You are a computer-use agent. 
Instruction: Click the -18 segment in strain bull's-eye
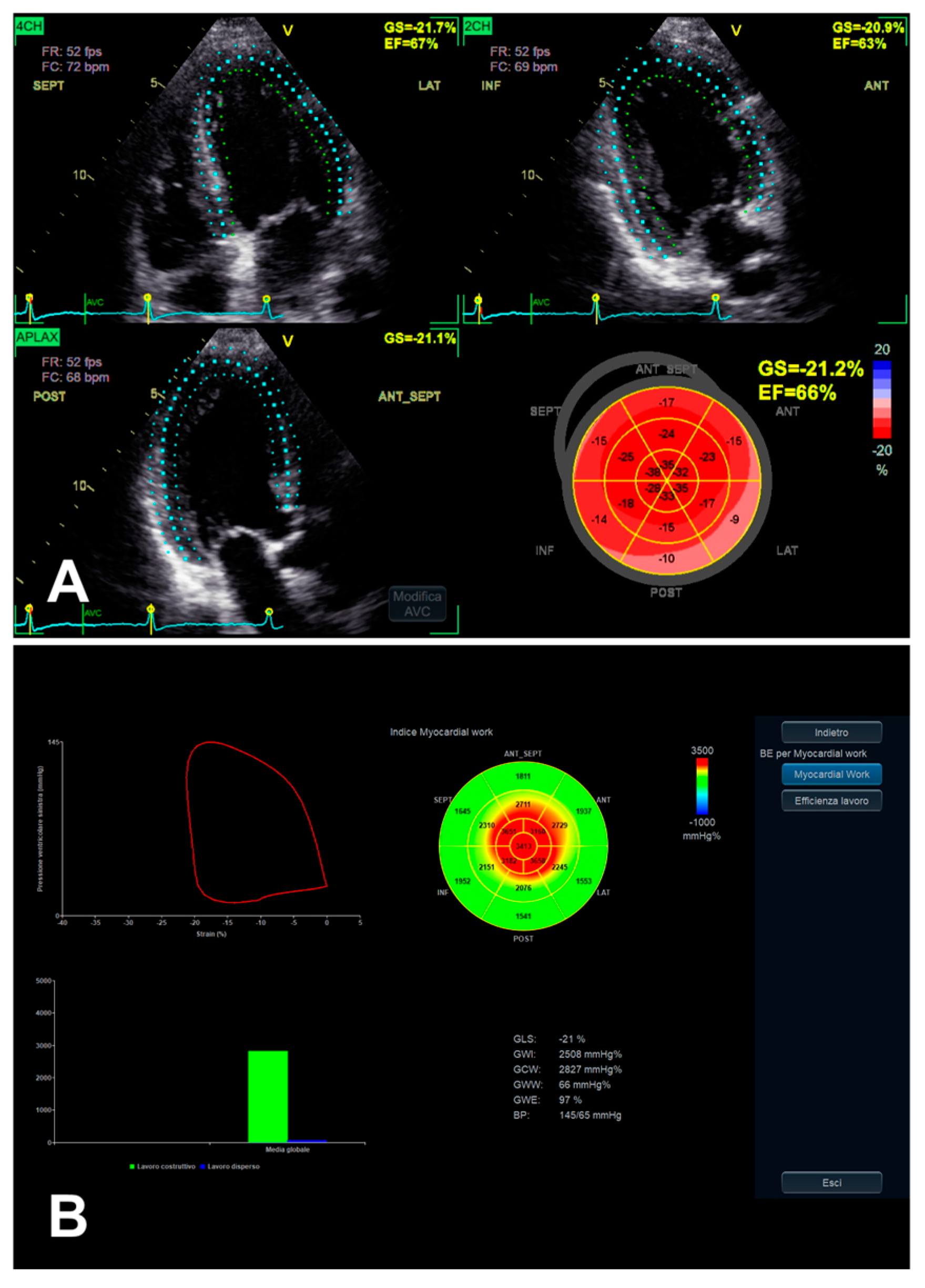[626, 504]
